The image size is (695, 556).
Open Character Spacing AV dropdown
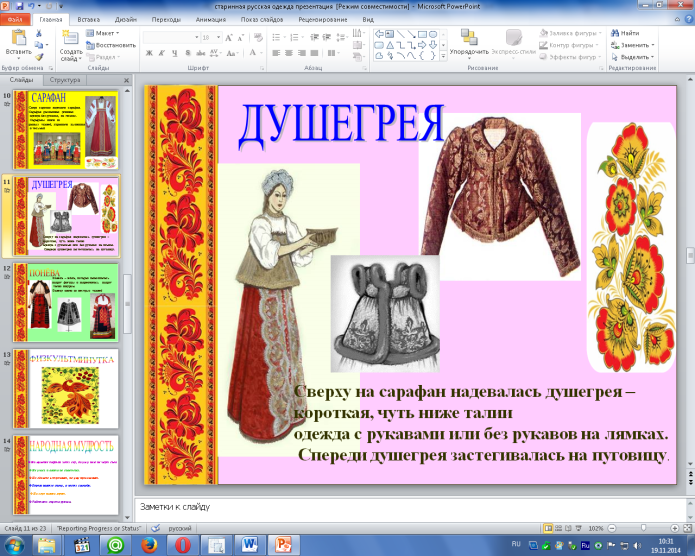click(215, 53)
